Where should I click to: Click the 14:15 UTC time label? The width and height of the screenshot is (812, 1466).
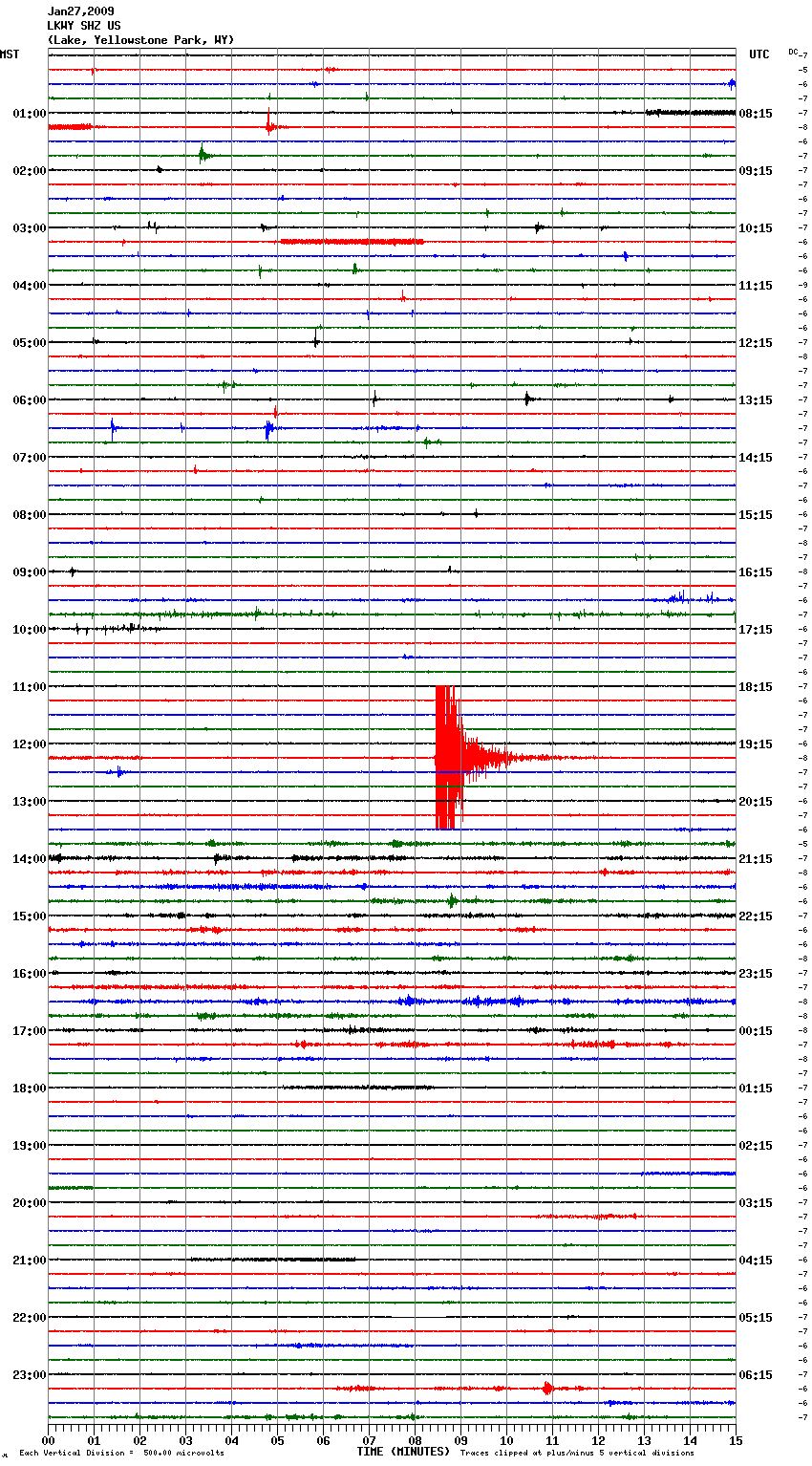pyautogui.click(x=756, y=458)
